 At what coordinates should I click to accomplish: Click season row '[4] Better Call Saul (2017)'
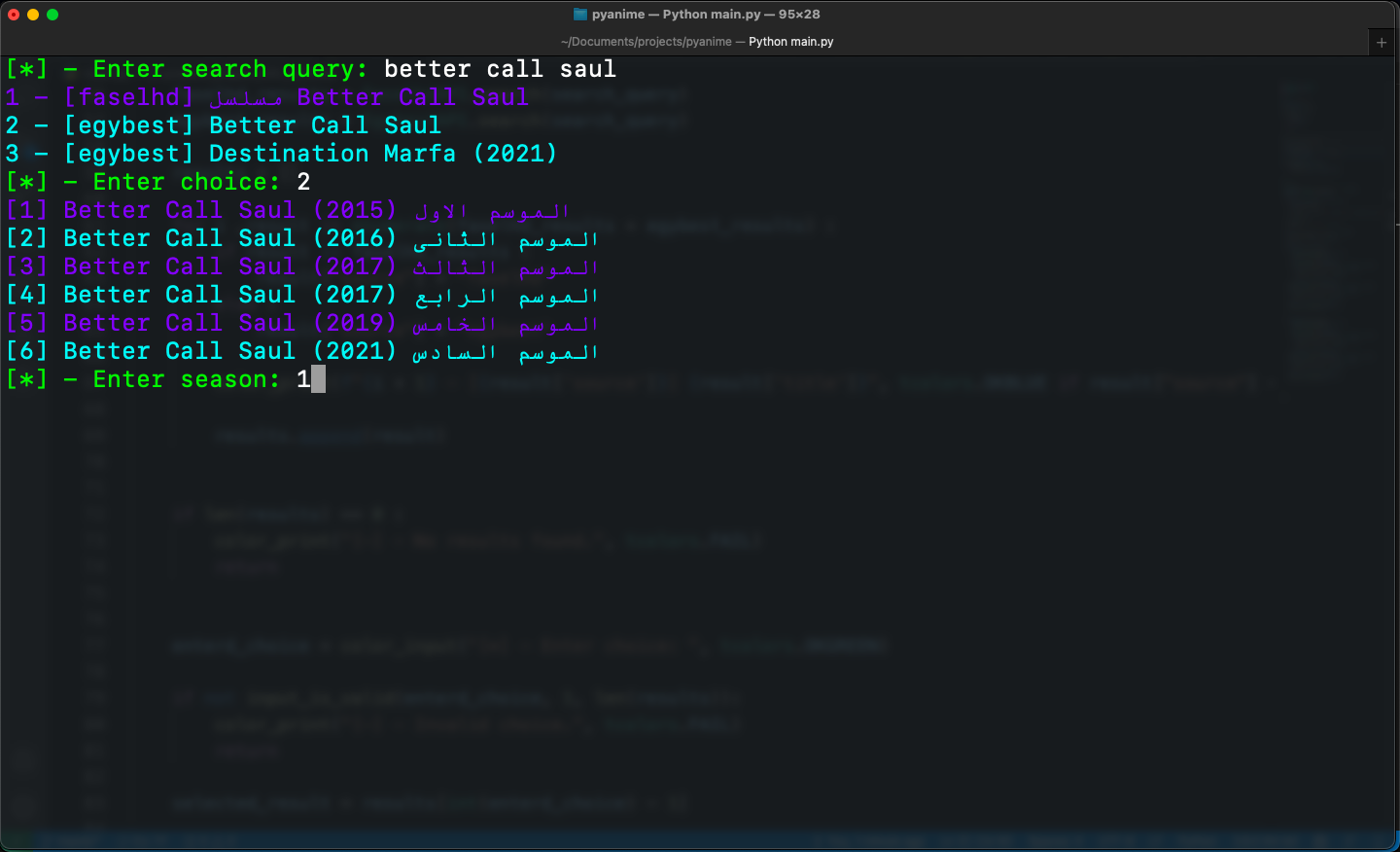tap(302, 296)
